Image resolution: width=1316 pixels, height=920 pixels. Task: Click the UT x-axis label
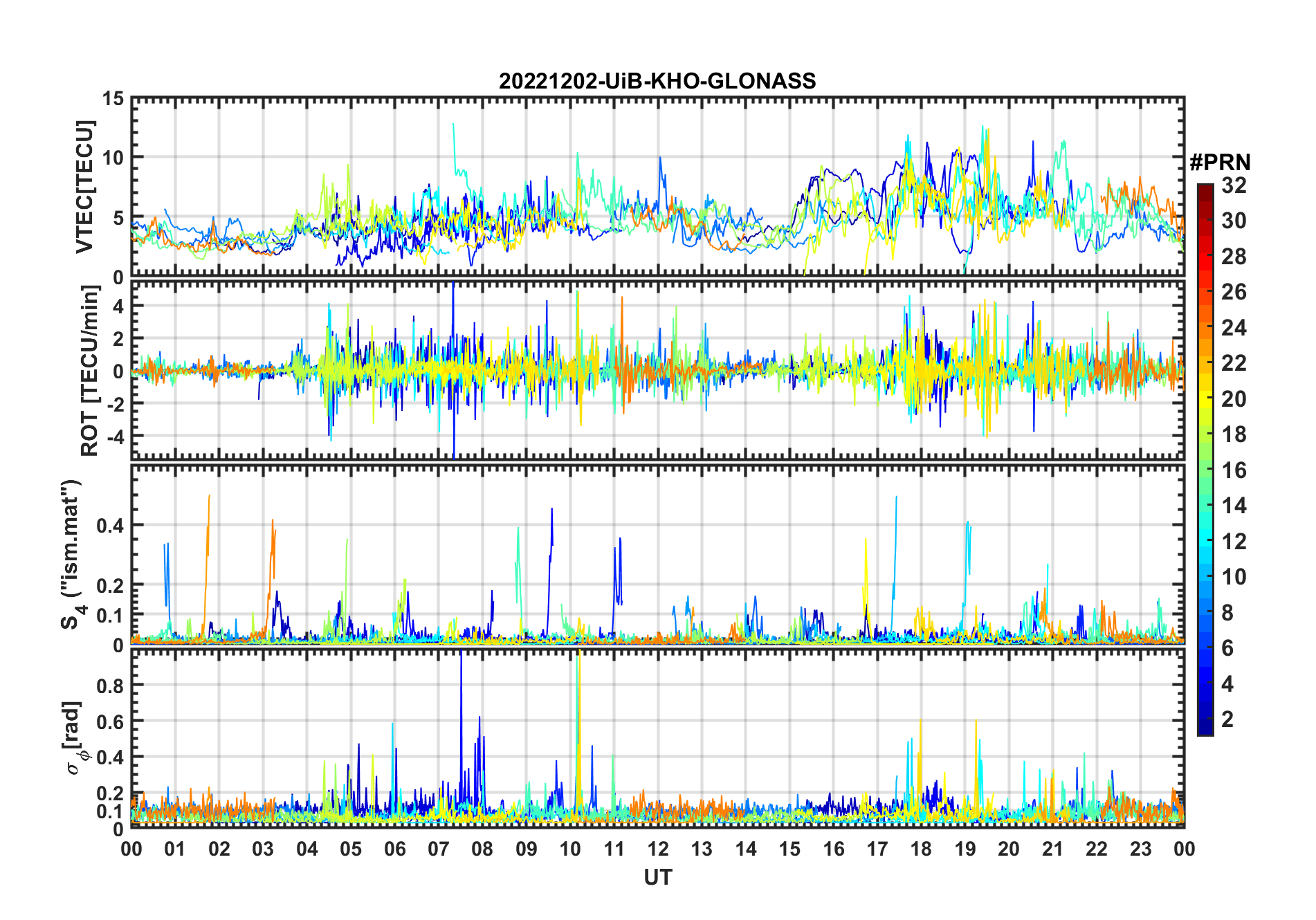click(x=657, y=877)
